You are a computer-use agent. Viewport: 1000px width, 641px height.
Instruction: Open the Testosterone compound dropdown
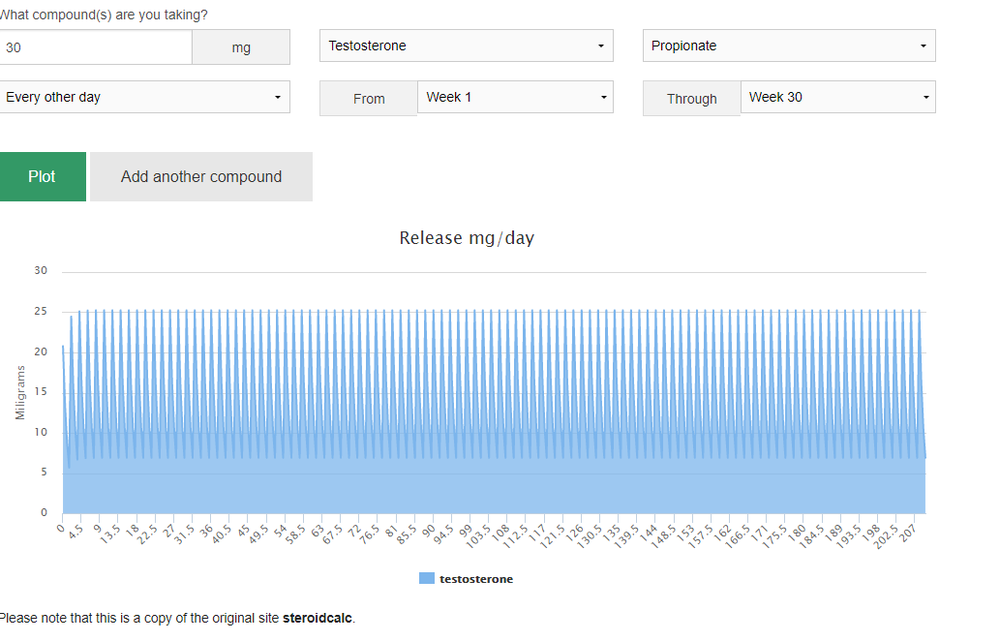coord(466,46)
